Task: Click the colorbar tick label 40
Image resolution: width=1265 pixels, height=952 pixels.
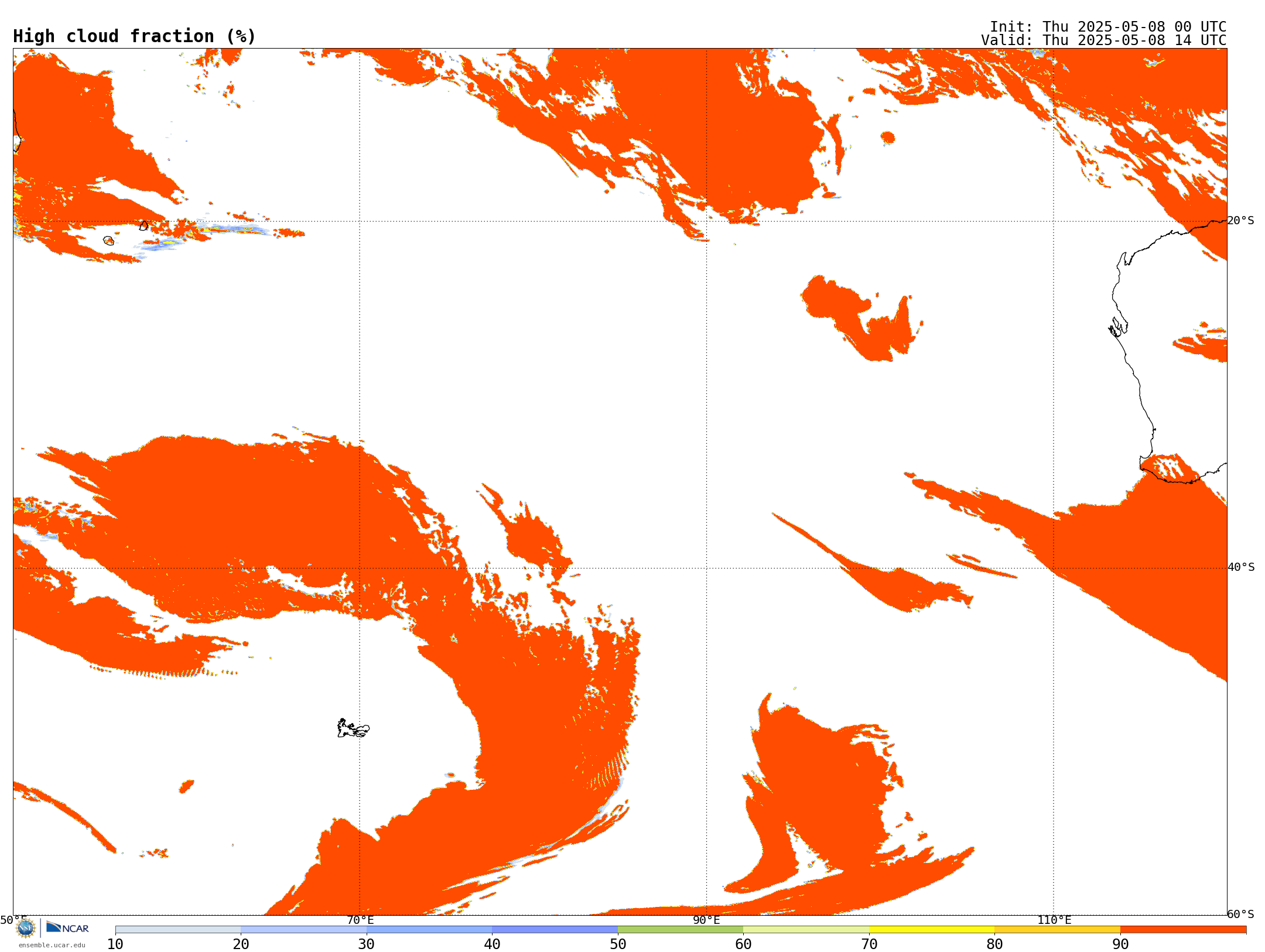Action: pyautogui.click(x=492, y=944)
